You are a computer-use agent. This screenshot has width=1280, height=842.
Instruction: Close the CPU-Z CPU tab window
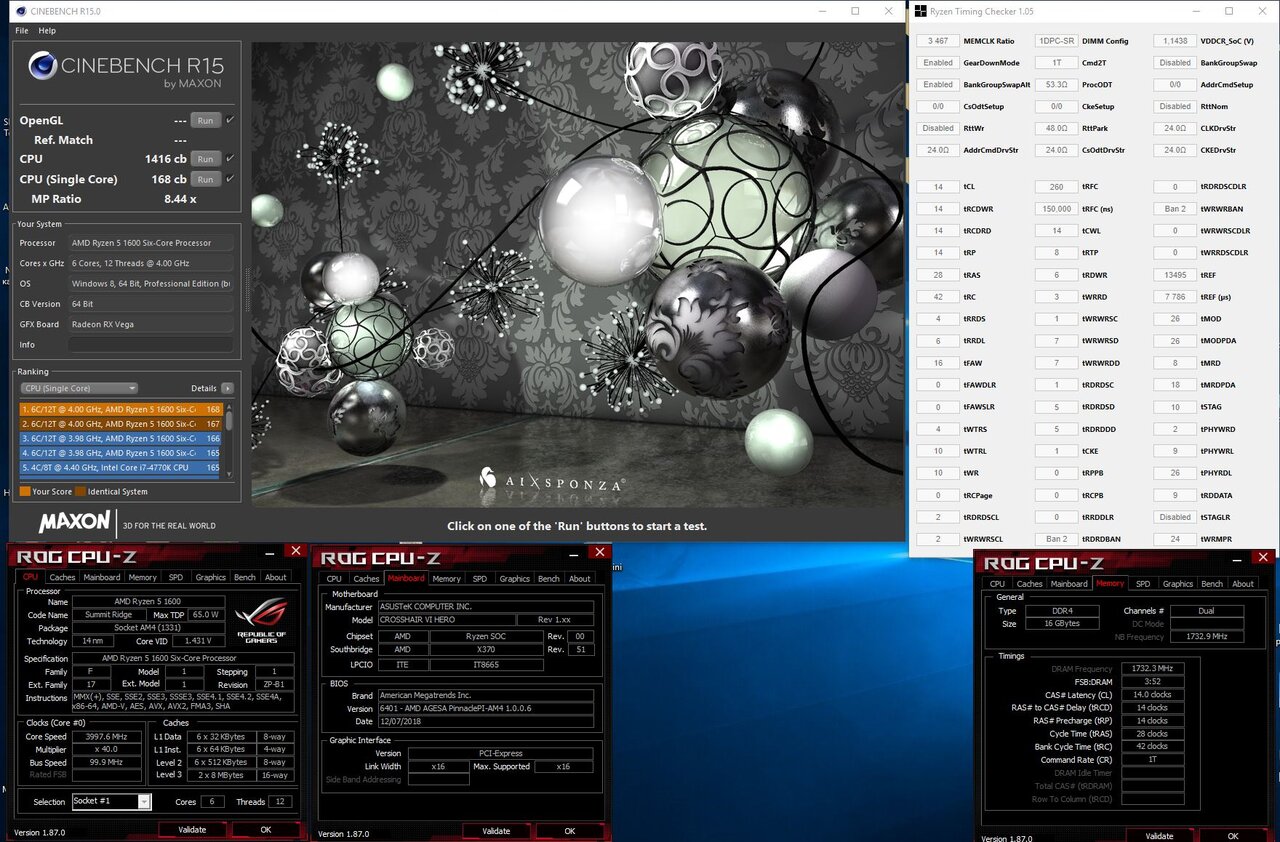(x=295, y=551)
